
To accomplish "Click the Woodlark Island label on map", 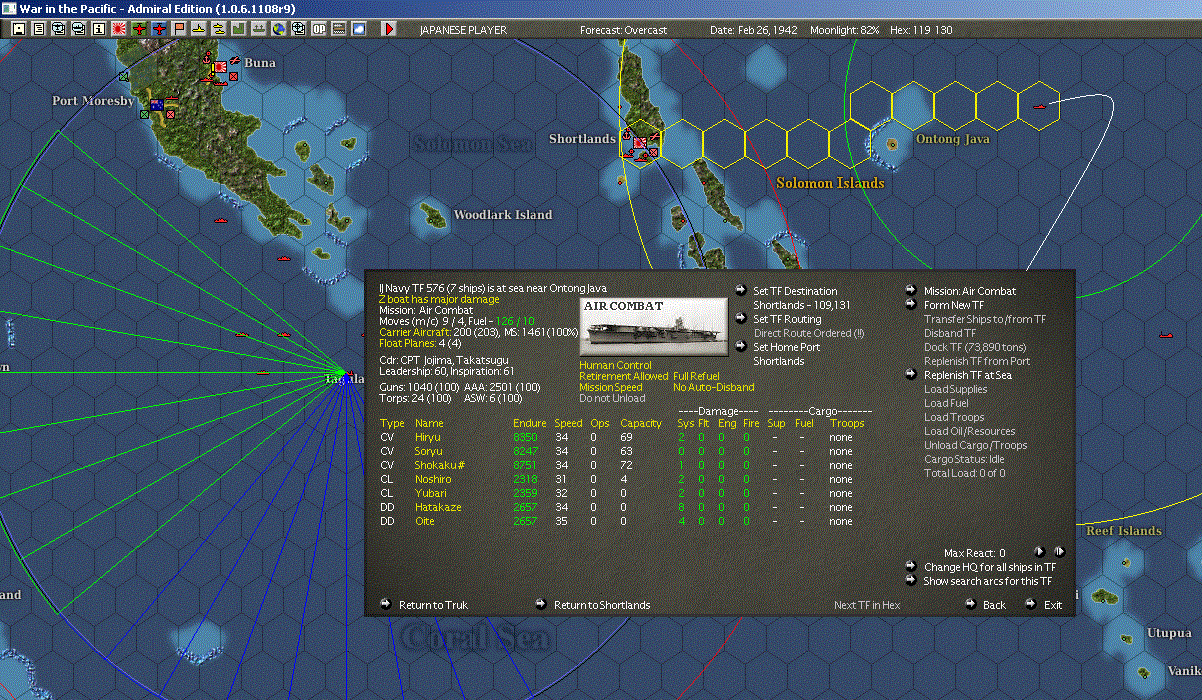I will pyautogui.click(x=502, y=215).
